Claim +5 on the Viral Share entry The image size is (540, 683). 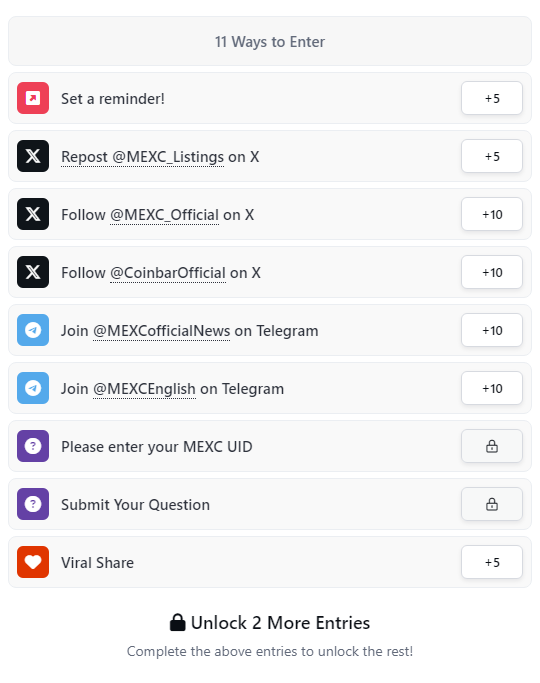pyautogui.click(x=492, y=562)
